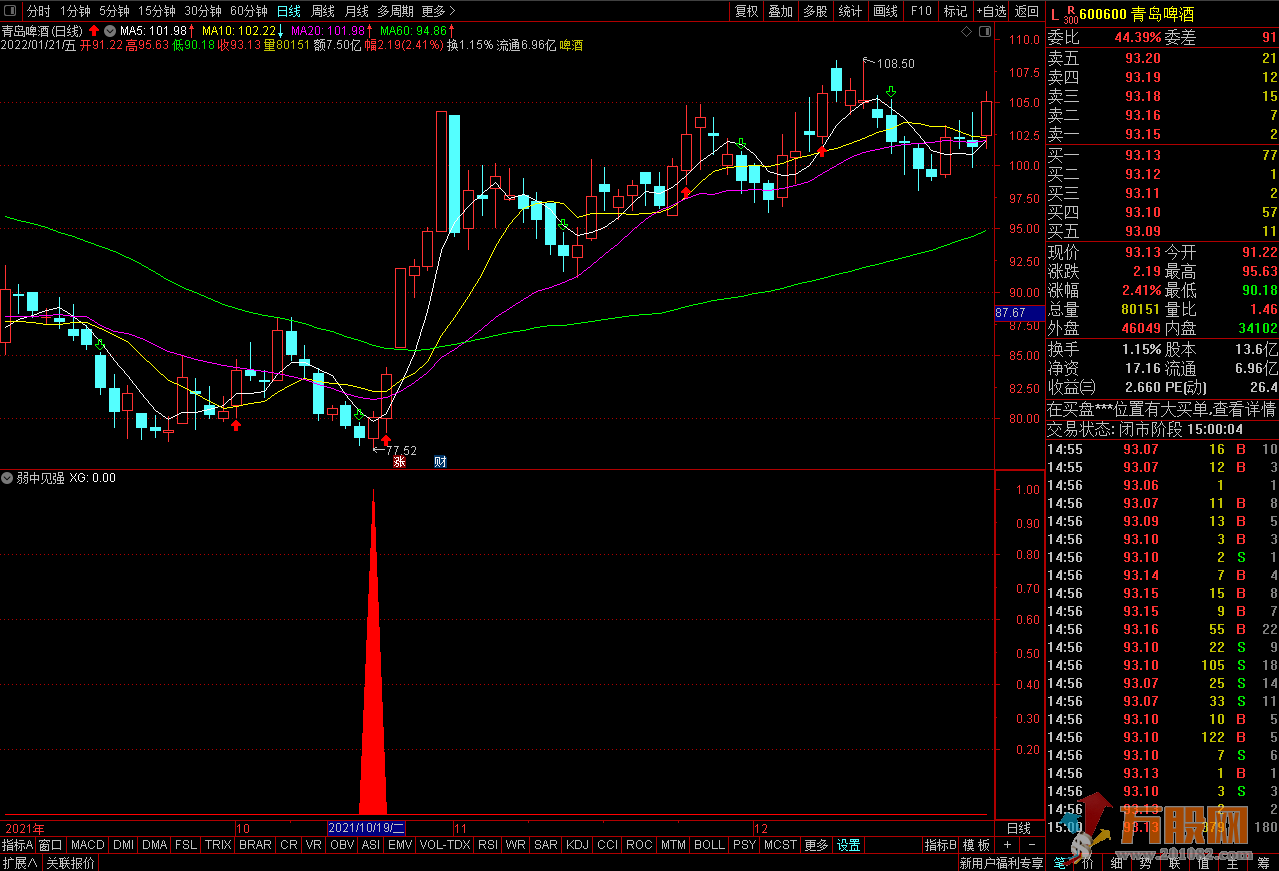Activate the 画线 drawing tool
The image size is (1279, 871).
(x=886, y=11)
